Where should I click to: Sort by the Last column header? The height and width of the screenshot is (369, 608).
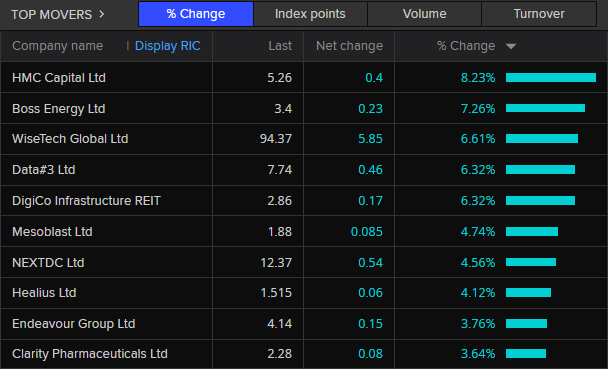pyautogui.click(x=280, y=46)
